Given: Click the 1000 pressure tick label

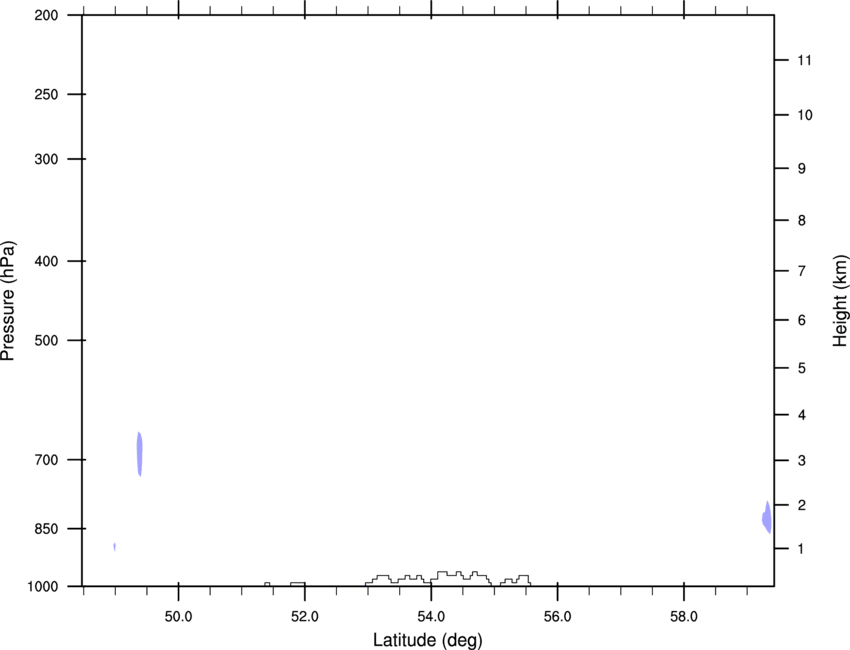Looking at the screenshot, I should click(x=43, y=587).
